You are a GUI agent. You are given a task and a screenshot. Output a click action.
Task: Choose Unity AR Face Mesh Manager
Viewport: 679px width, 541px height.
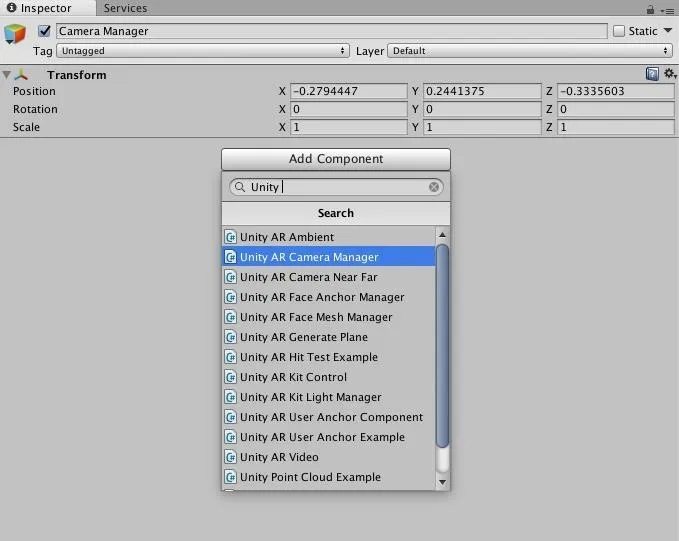(x=329, y=317)
